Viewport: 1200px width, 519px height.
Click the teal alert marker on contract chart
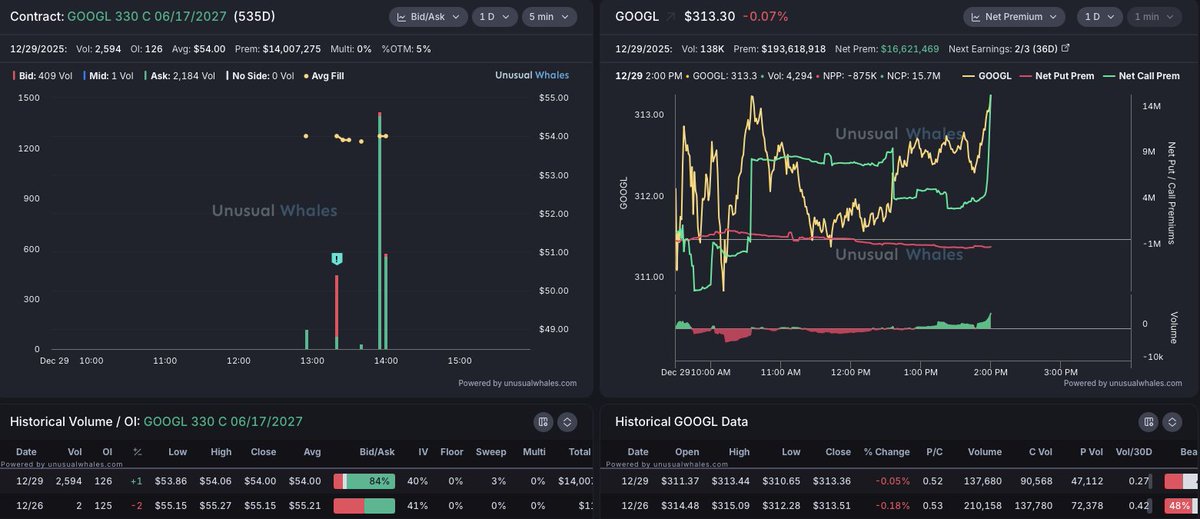click(x=337, y=259)
